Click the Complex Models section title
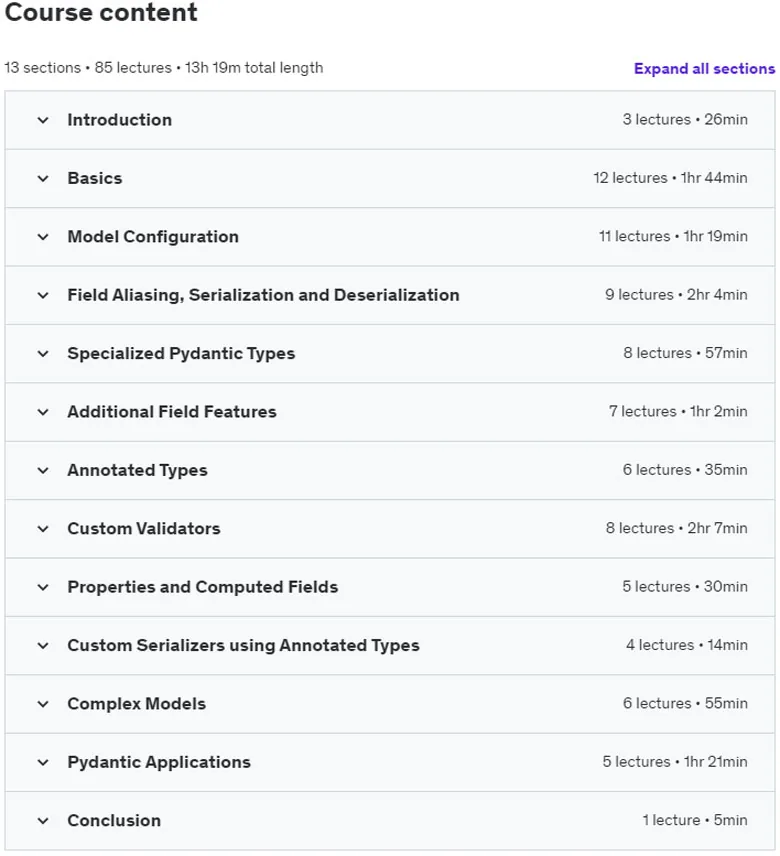Screen dimensions: 780x856 pyautogui.click(x=136, y=704)
